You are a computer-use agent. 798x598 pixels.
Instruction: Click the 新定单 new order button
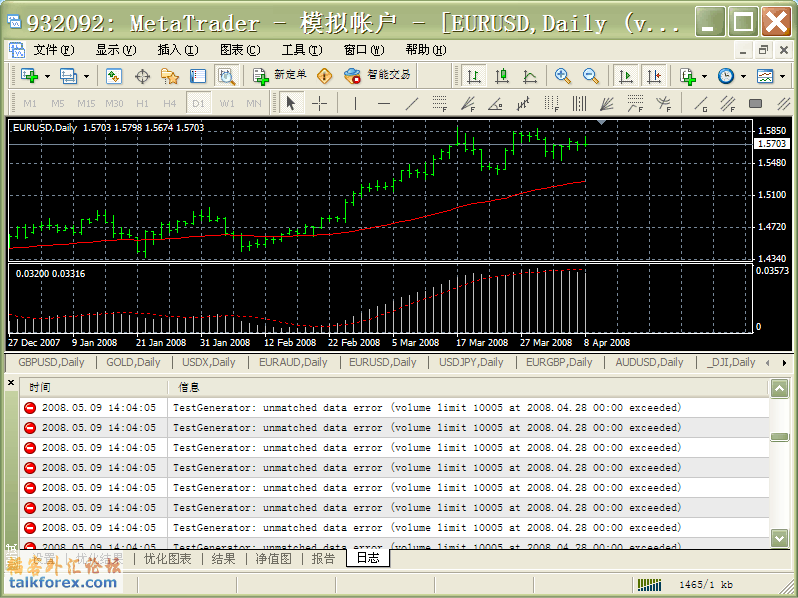tap(280, 76)
